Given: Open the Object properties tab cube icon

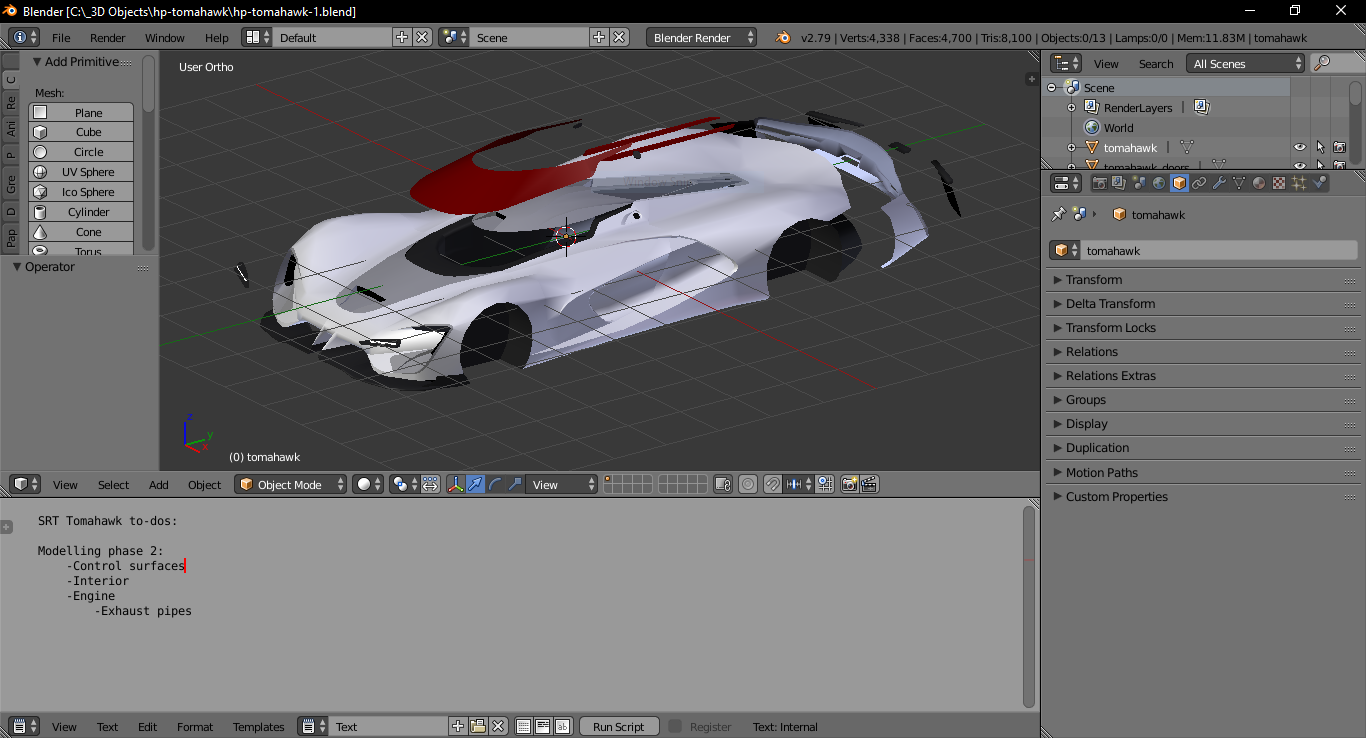Looking at the screenshot, I should point(1179,183).
